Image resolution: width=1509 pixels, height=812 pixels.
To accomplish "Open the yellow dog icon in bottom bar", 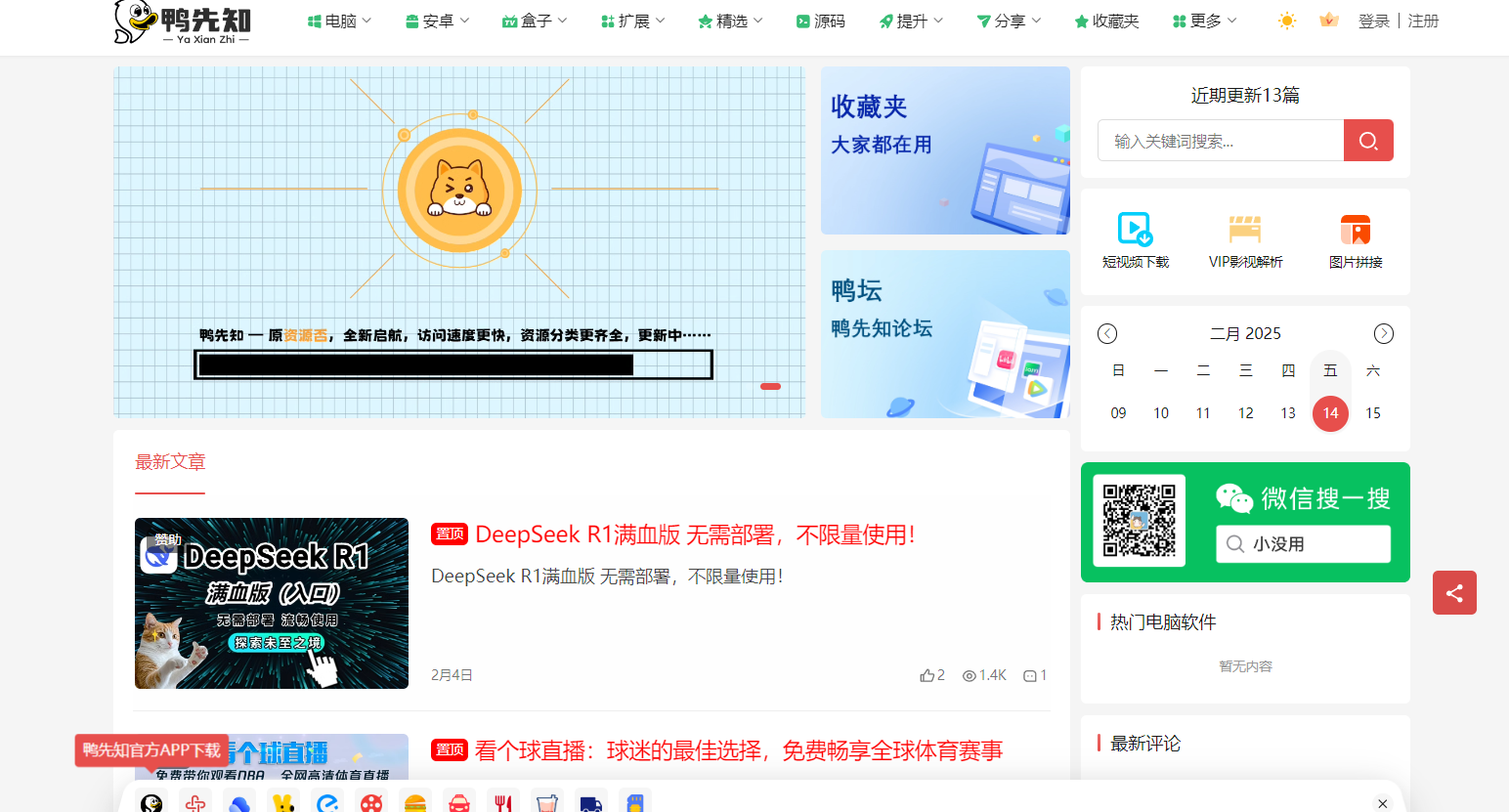I will [x=283, y=803].
